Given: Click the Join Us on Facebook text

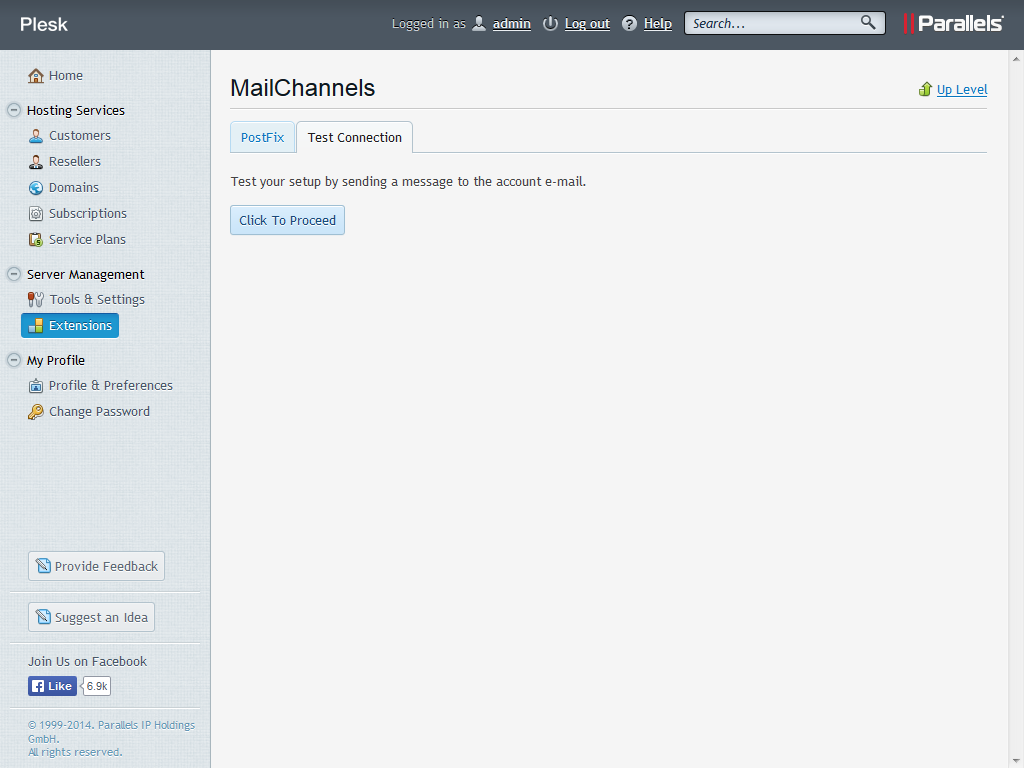Looking at the screenshot, I should tap(88, 662).
